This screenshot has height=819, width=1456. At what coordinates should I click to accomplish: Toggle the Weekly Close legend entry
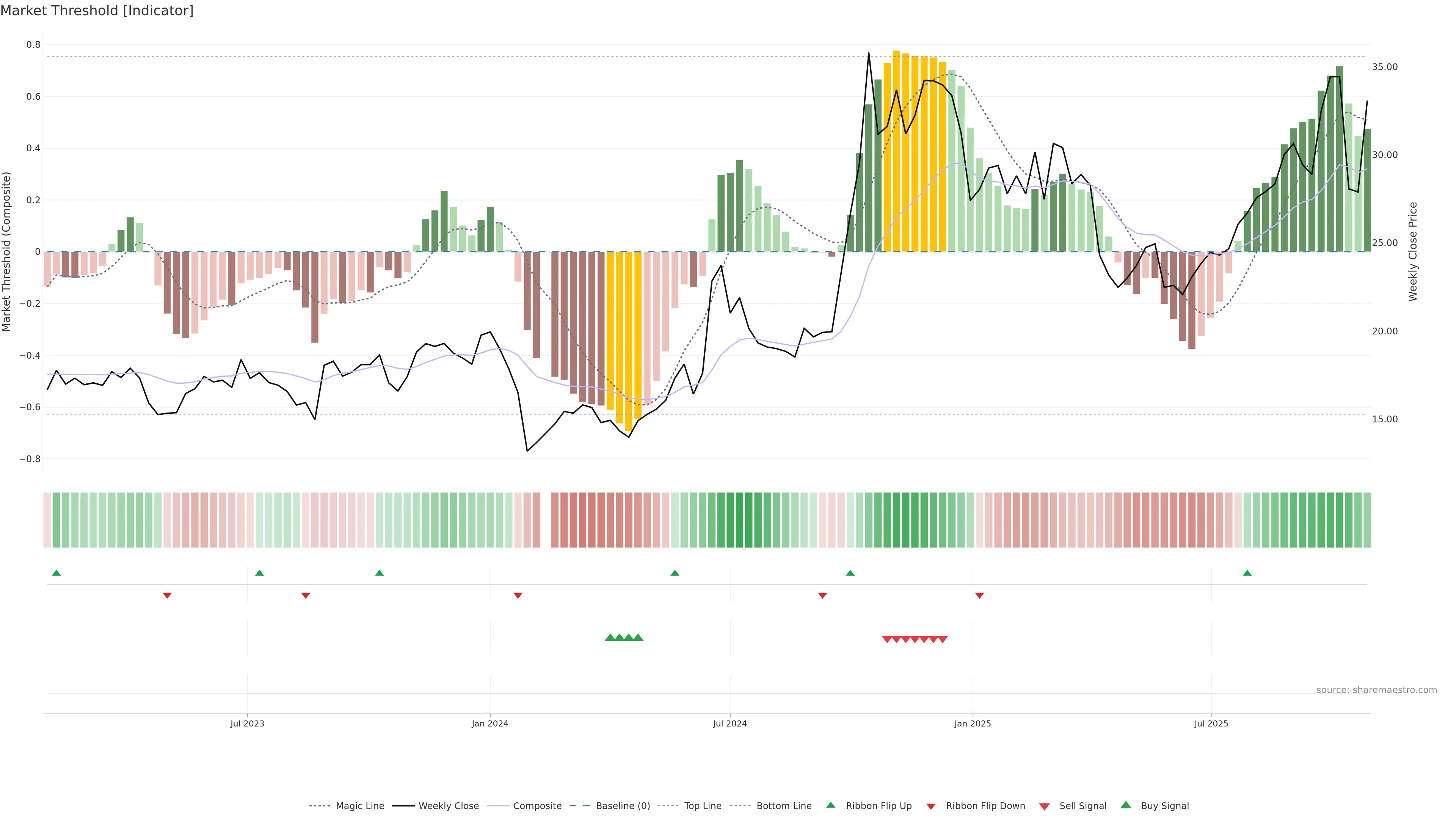(x=448, y=806)
